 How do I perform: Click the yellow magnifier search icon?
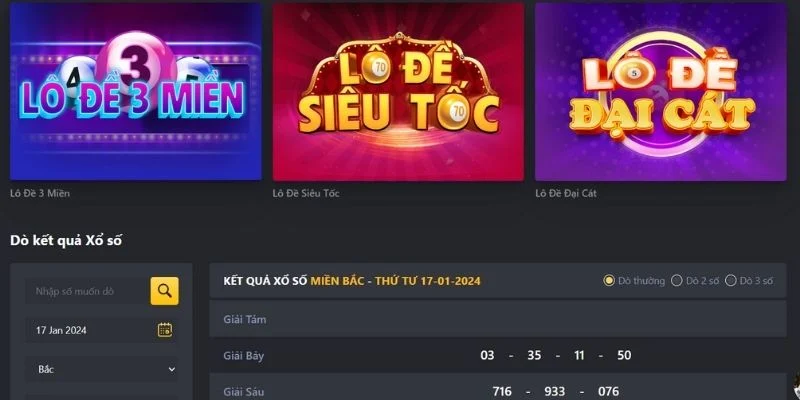coord(164,291)
